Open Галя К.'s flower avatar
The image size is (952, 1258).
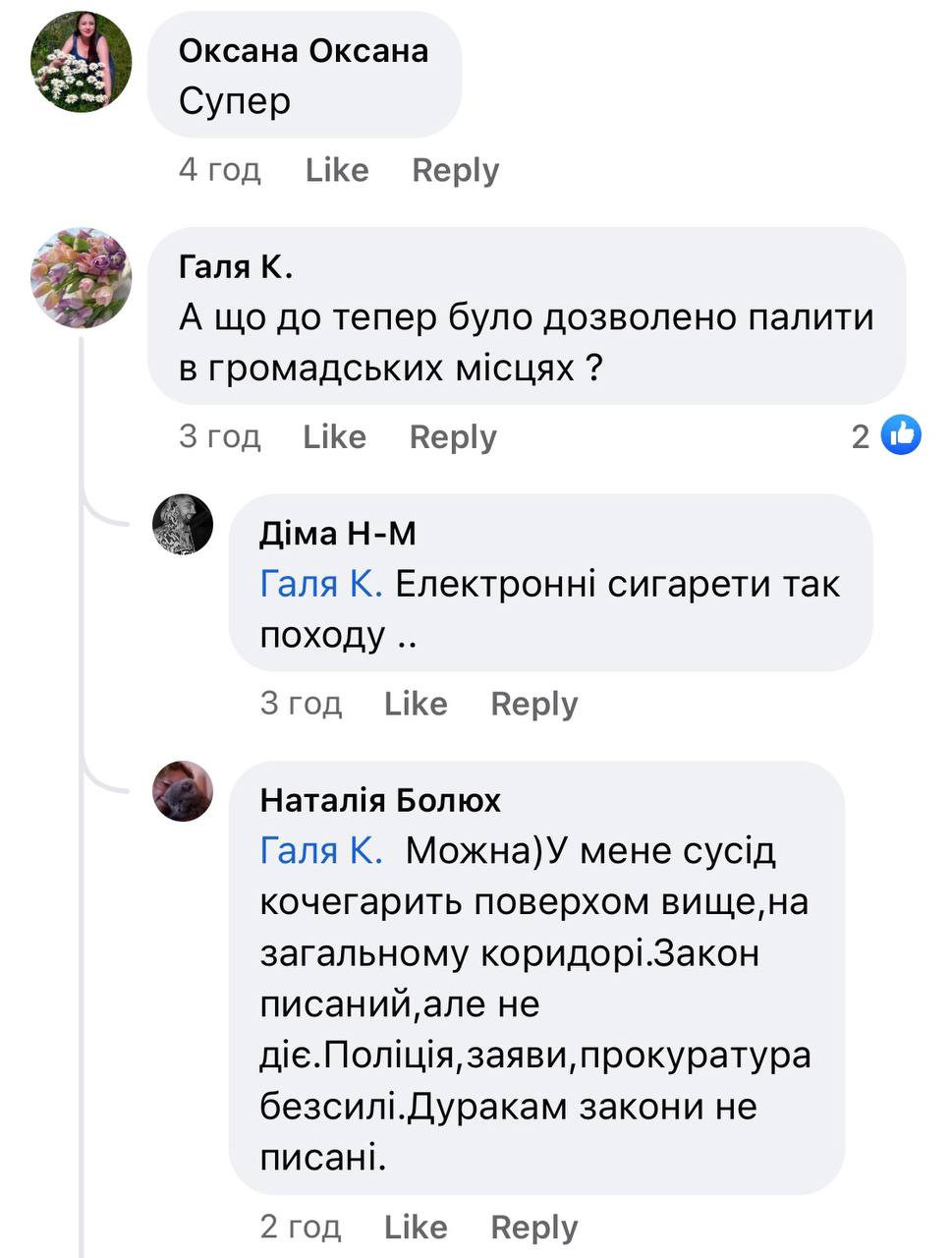(x=82, y=277)
